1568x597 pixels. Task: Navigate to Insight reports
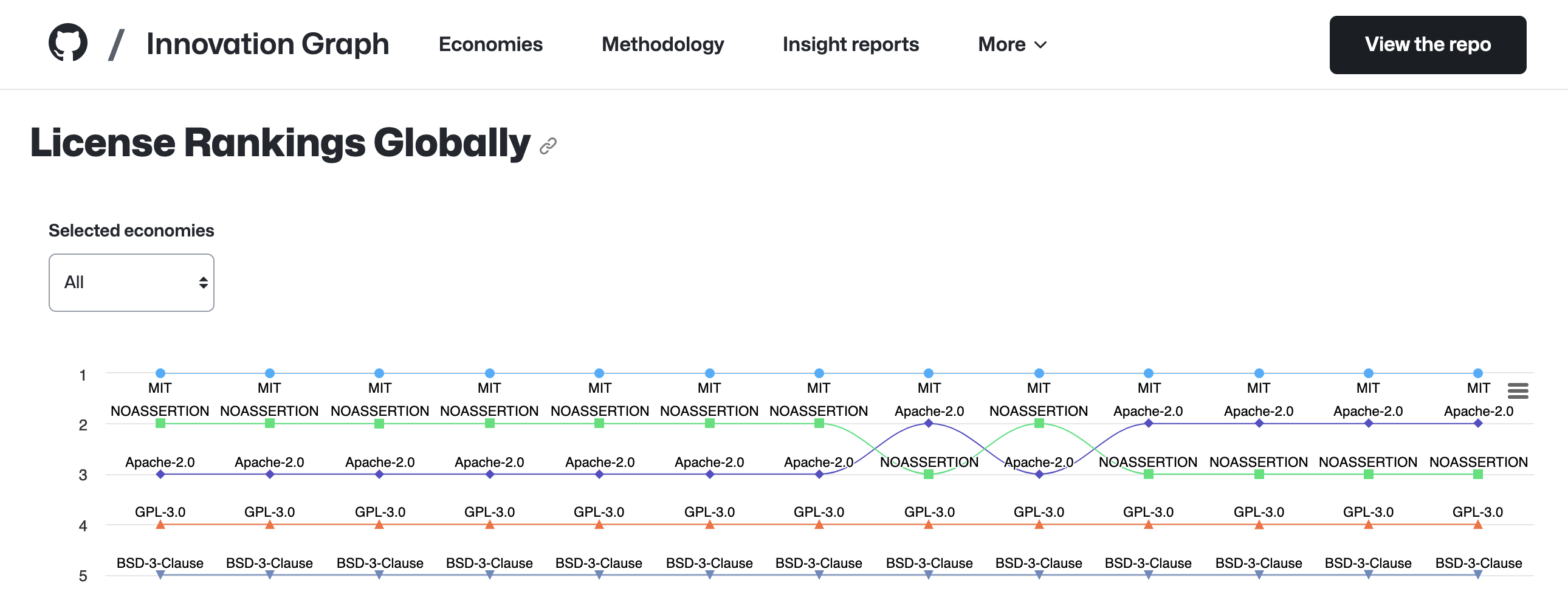tap(850, 44)
